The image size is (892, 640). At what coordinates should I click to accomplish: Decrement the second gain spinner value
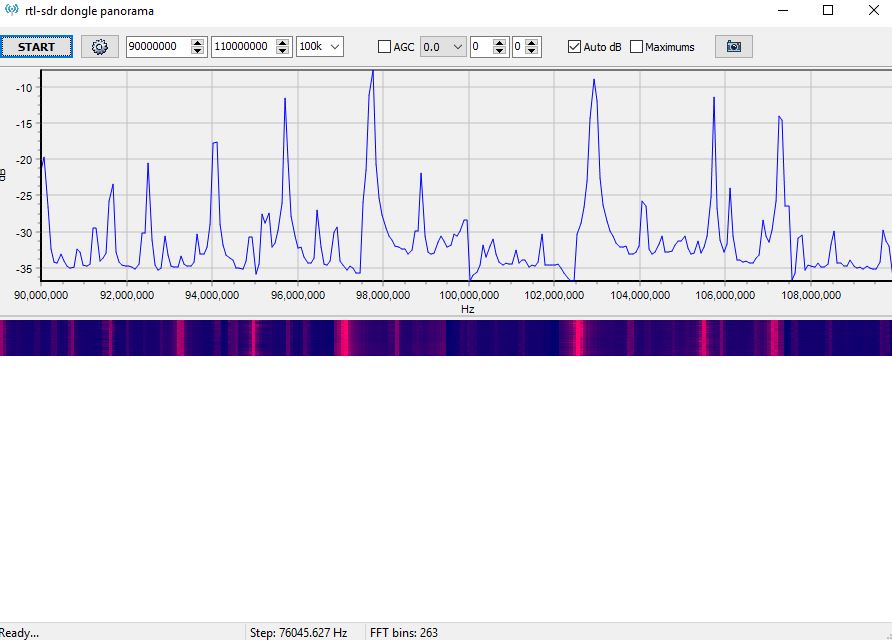532,50
